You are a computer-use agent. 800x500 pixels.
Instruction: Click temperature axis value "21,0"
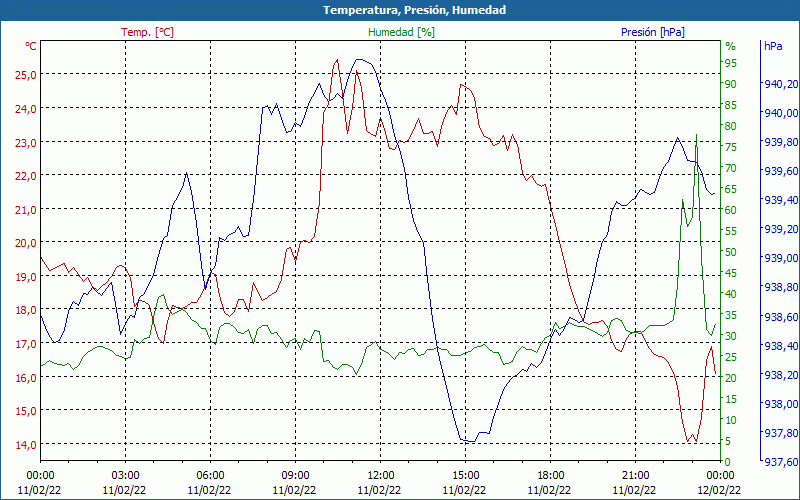coord(26,210)
